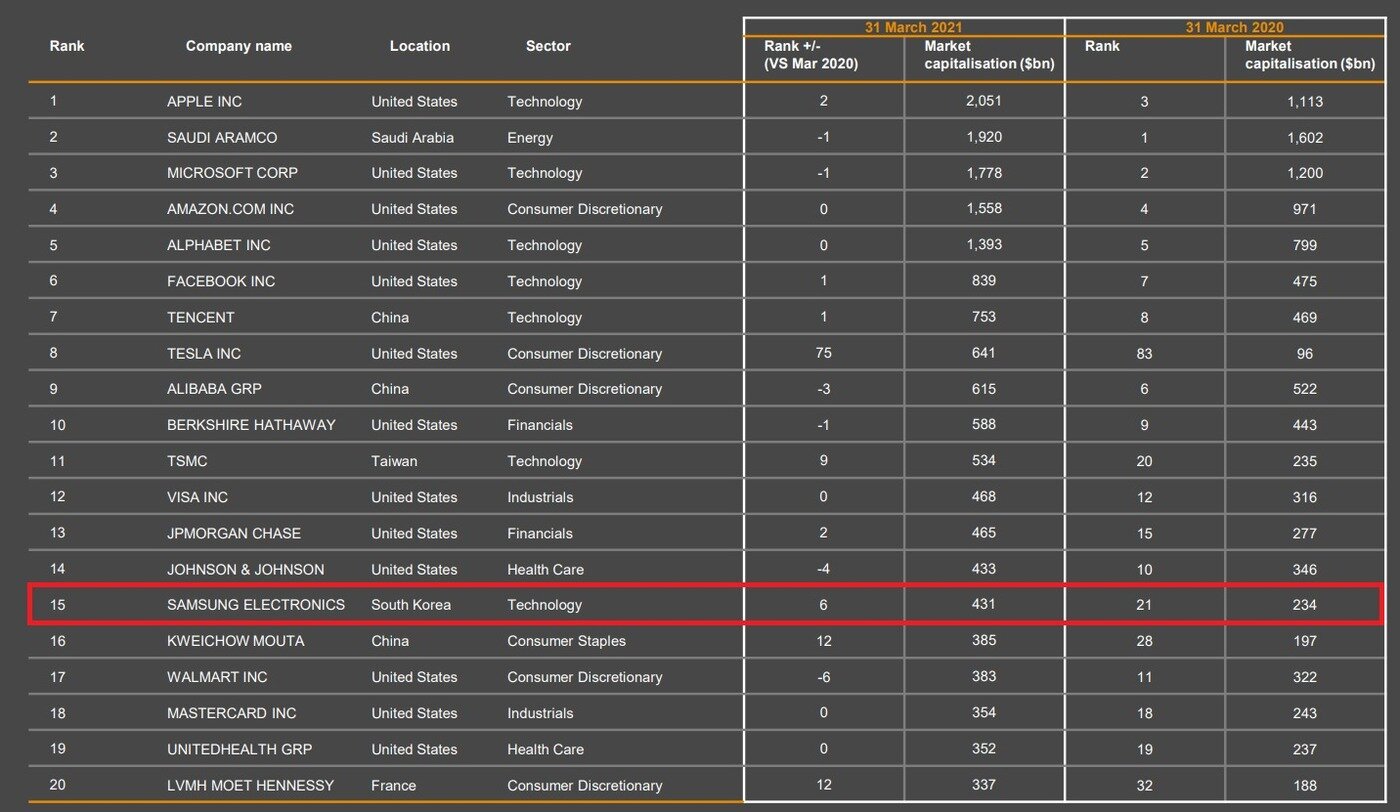Click the Location column header
The image size is (1400, 812).
[419, 46]
